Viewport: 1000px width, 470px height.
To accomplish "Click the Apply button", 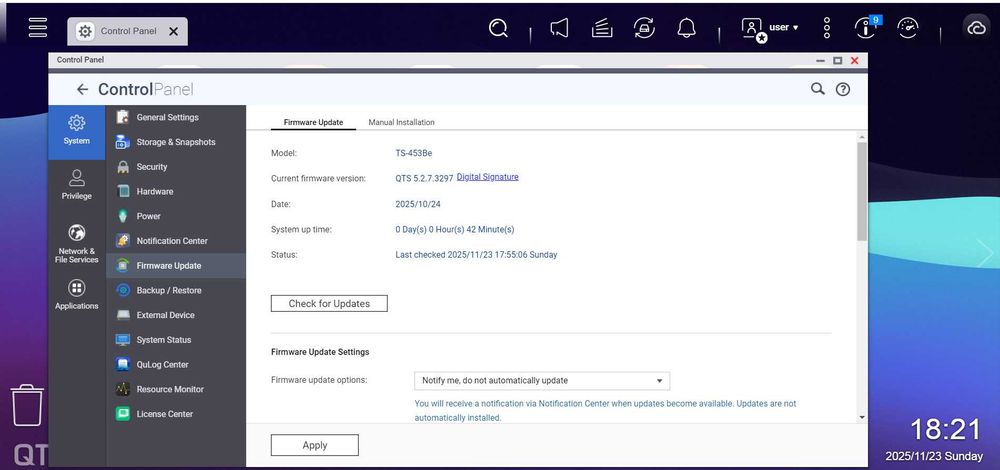I will (314, 445).
